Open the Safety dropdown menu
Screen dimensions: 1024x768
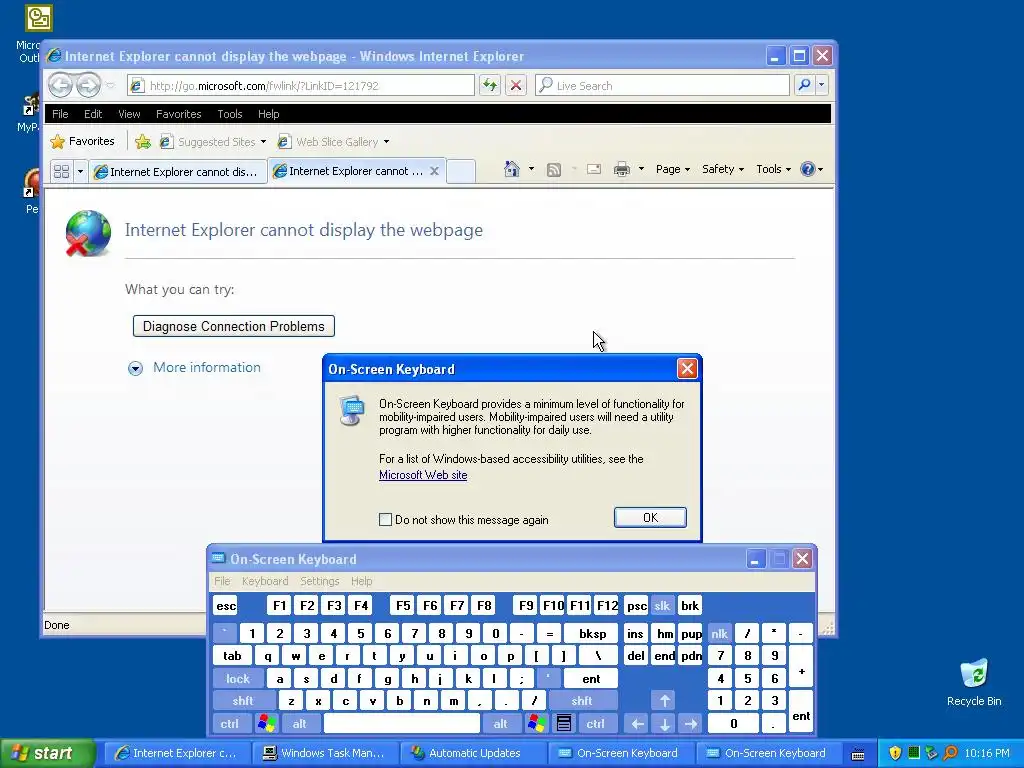[723, 169]
